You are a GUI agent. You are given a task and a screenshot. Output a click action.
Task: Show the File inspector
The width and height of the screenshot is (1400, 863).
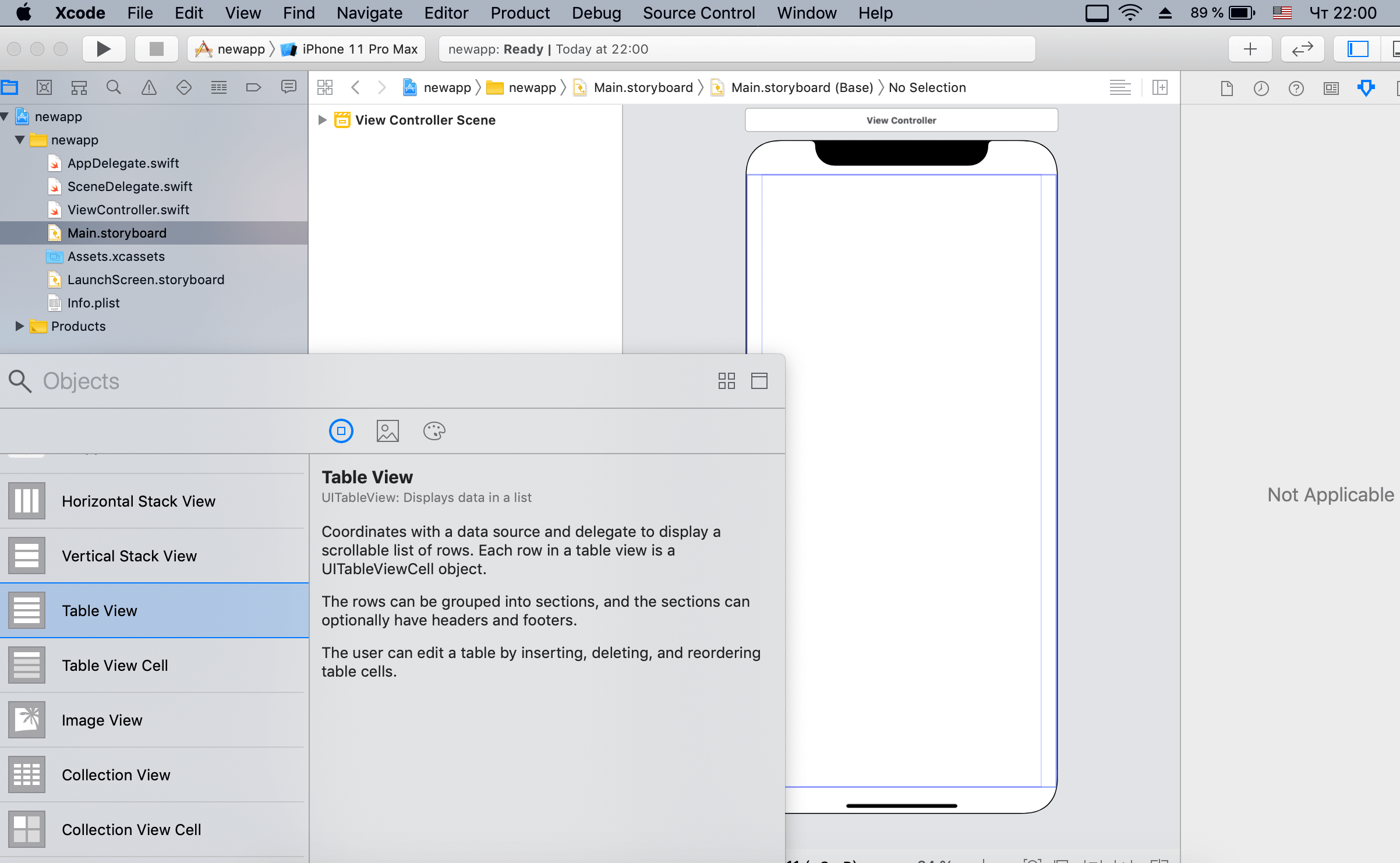[x=1226, y=89]
